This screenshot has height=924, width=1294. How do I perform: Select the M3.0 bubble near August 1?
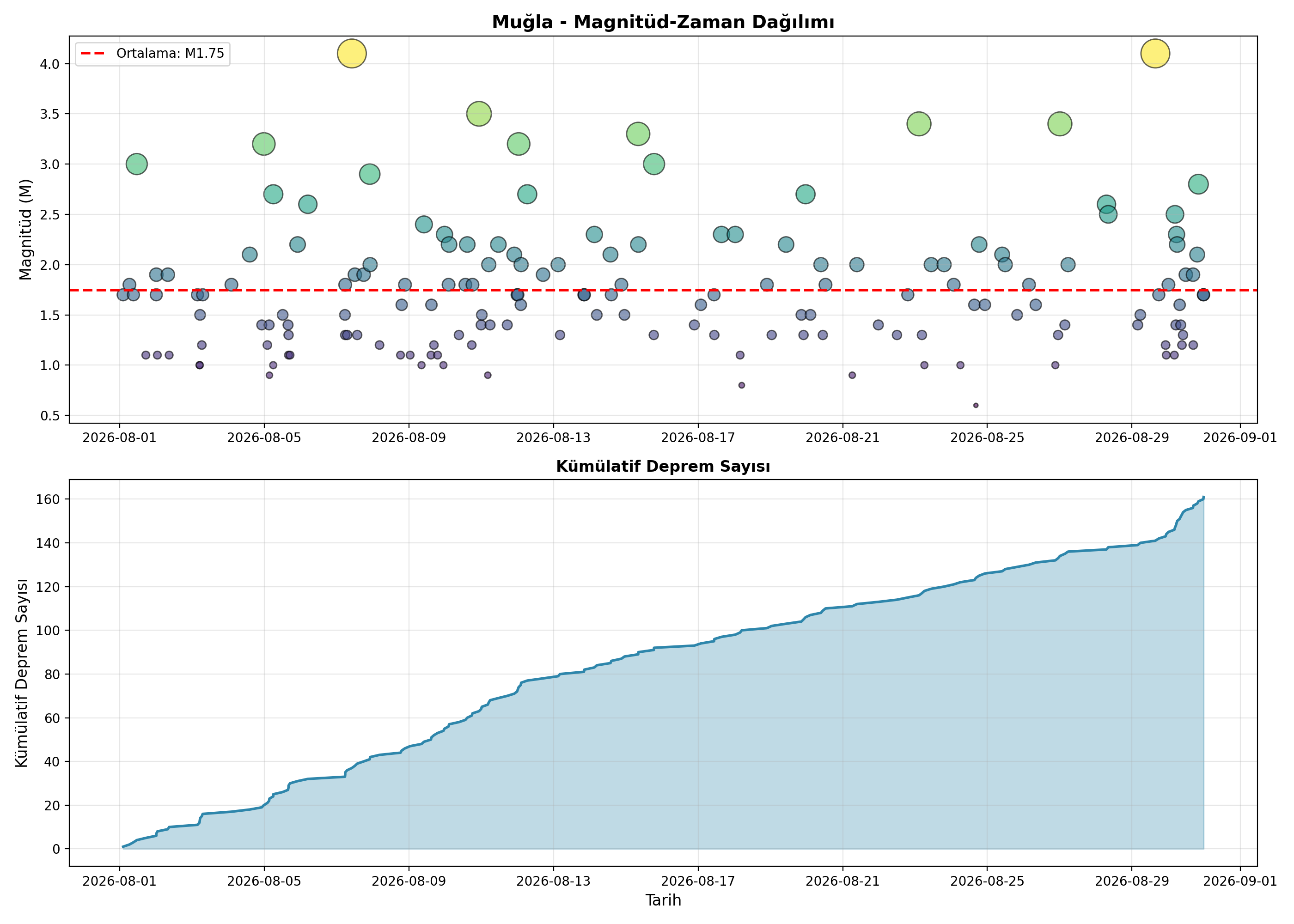137,164
